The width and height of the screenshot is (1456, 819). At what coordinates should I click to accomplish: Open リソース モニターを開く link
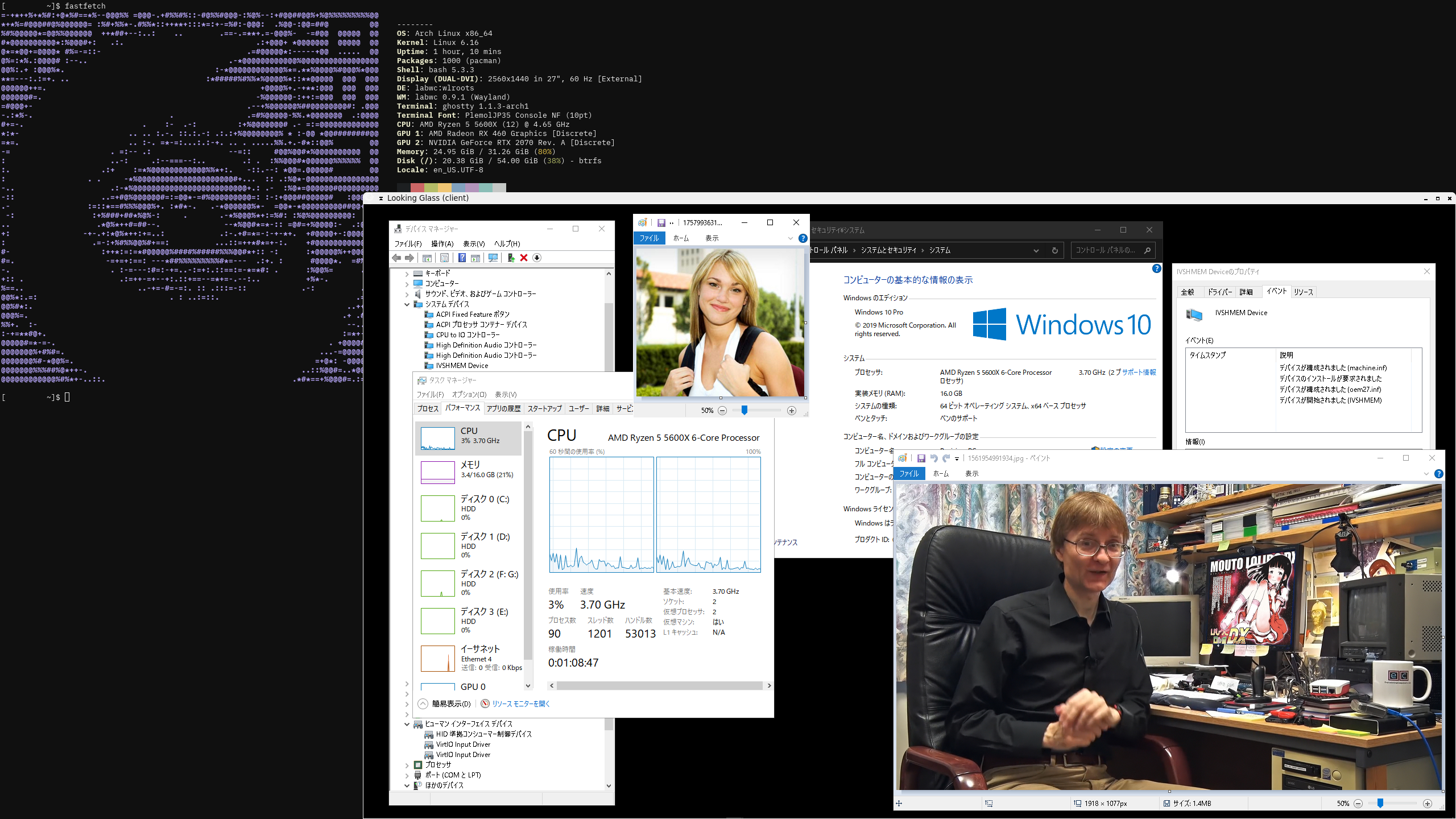(x=516, y=704)
